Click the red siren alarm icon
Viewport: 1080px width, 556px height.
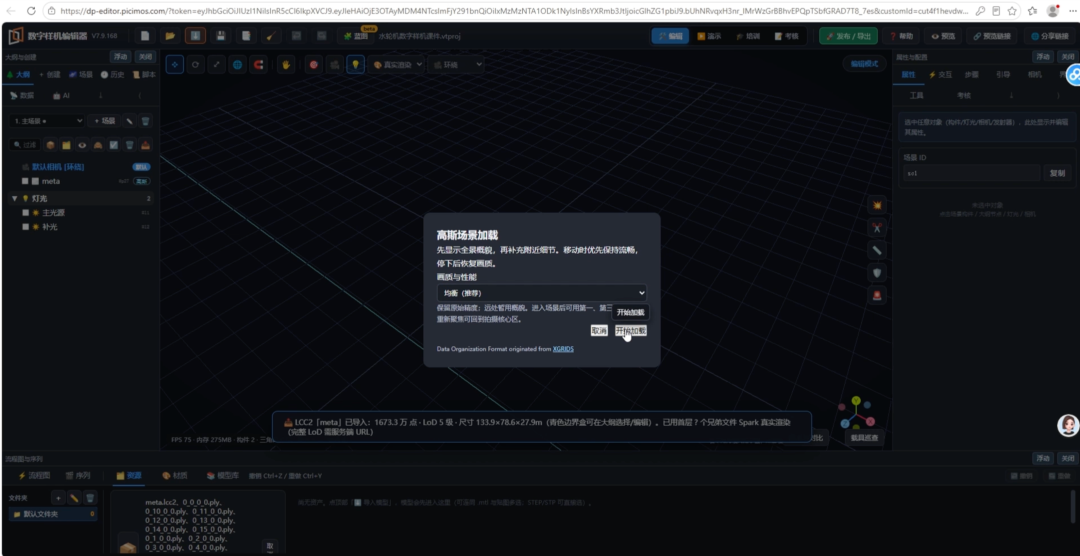tap(877, 296)
